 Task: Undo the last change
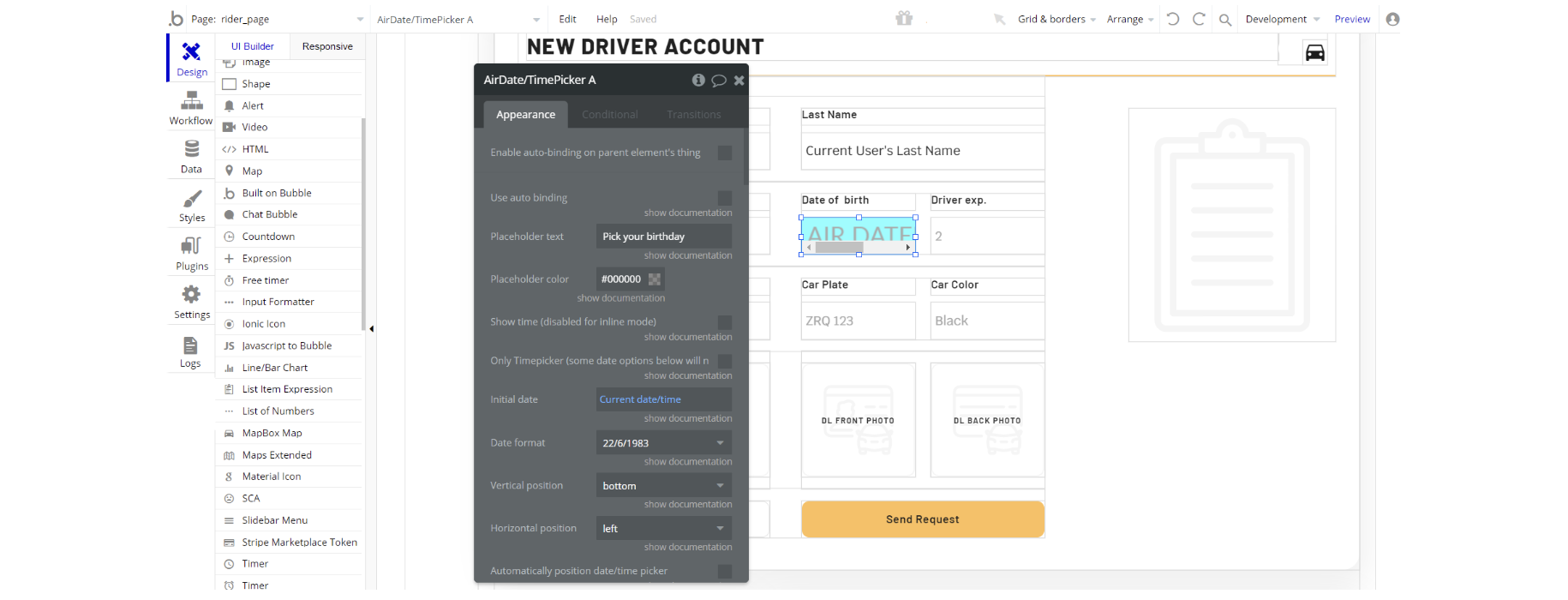coord(1173,19)
